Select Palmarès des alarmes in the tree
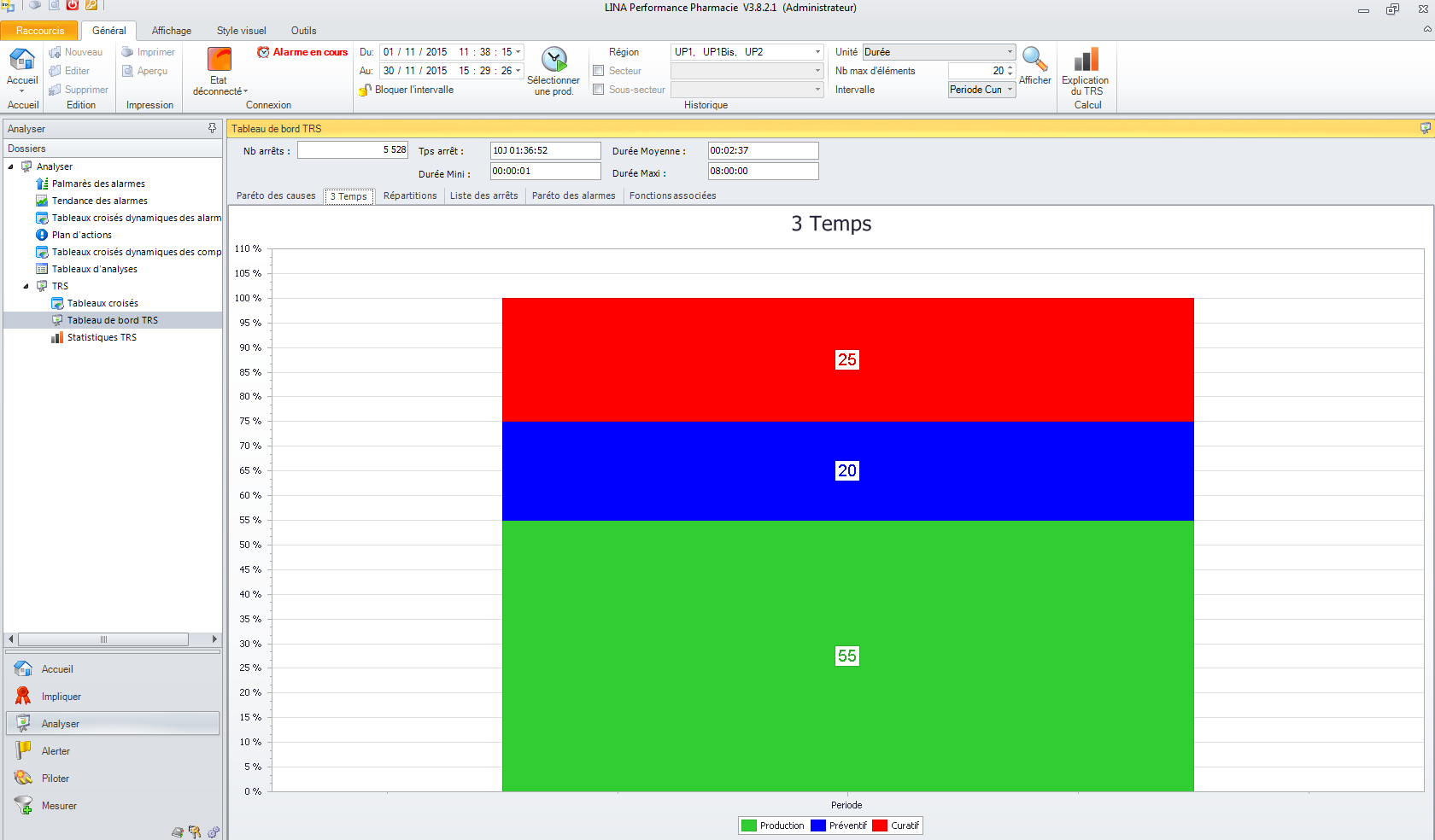This screenshot has height=840, width=1435. [98, 184]
